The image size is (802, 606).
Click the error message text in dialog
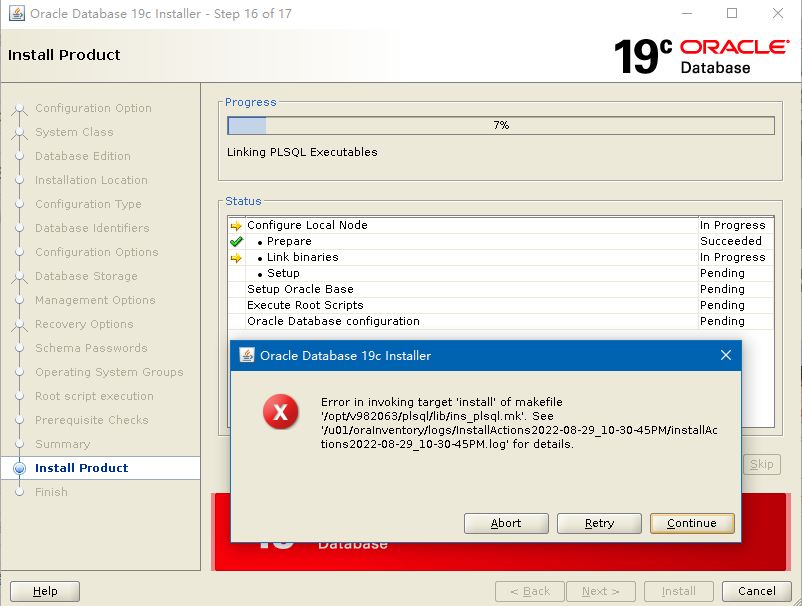pyautogui.click(x=519, y=423)
